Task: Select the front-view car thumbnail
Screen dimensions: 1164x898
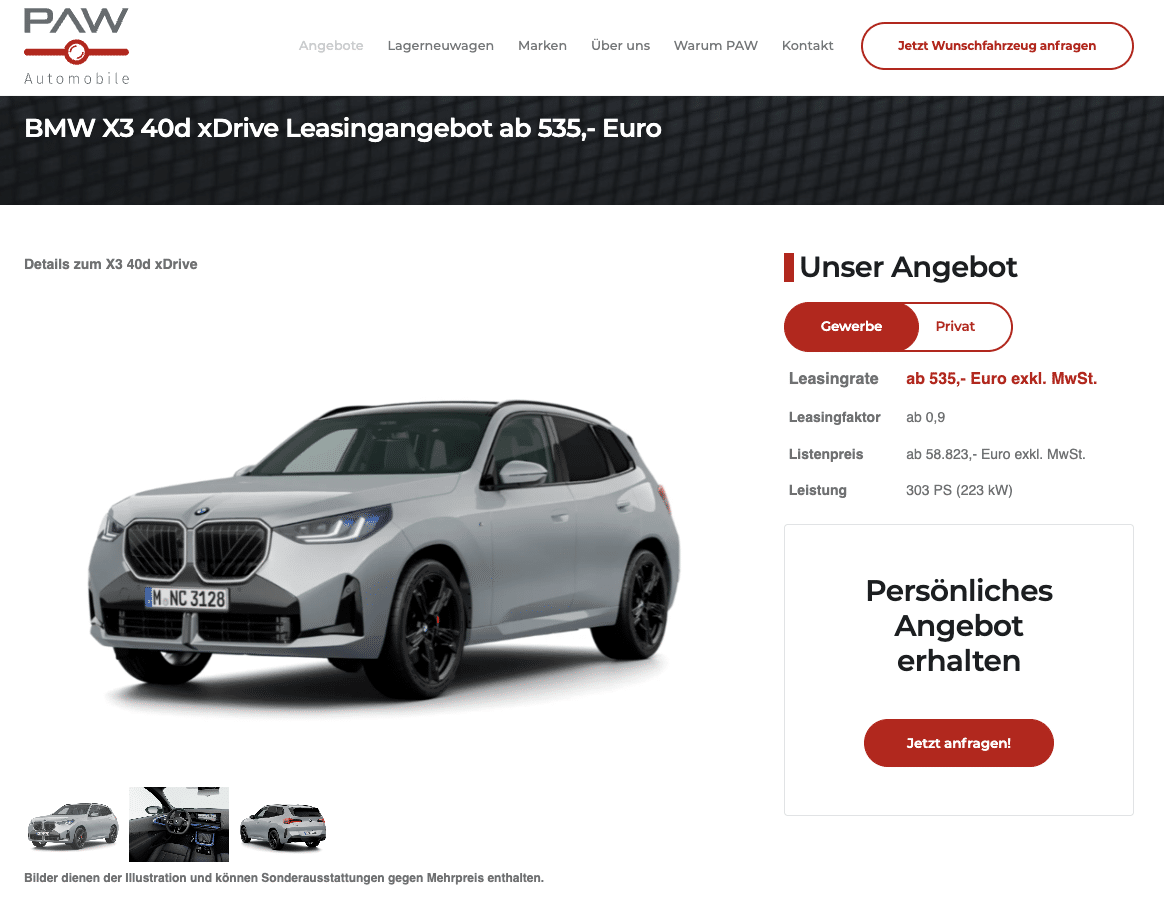Action: (x=73, y=825)
